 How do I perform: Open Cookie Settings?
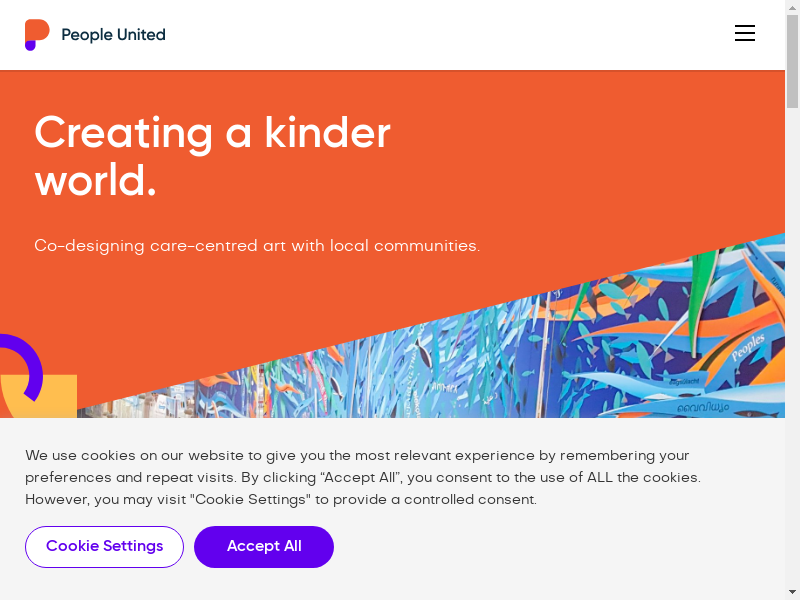pyautogui.click(x=104, y=547)
